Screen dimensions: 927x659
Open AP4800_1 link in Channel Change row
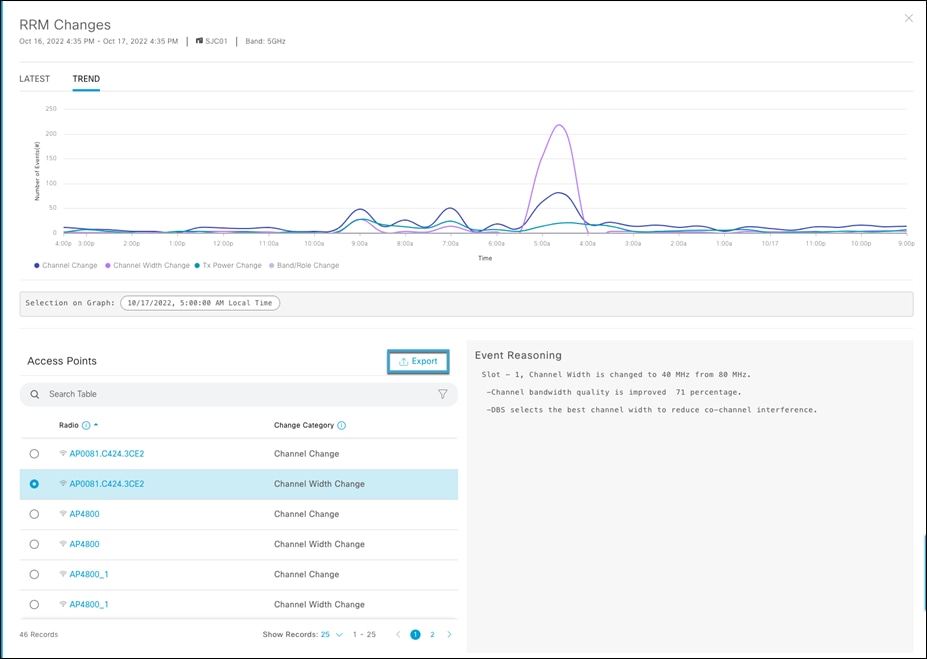click(x=89, y=574)
